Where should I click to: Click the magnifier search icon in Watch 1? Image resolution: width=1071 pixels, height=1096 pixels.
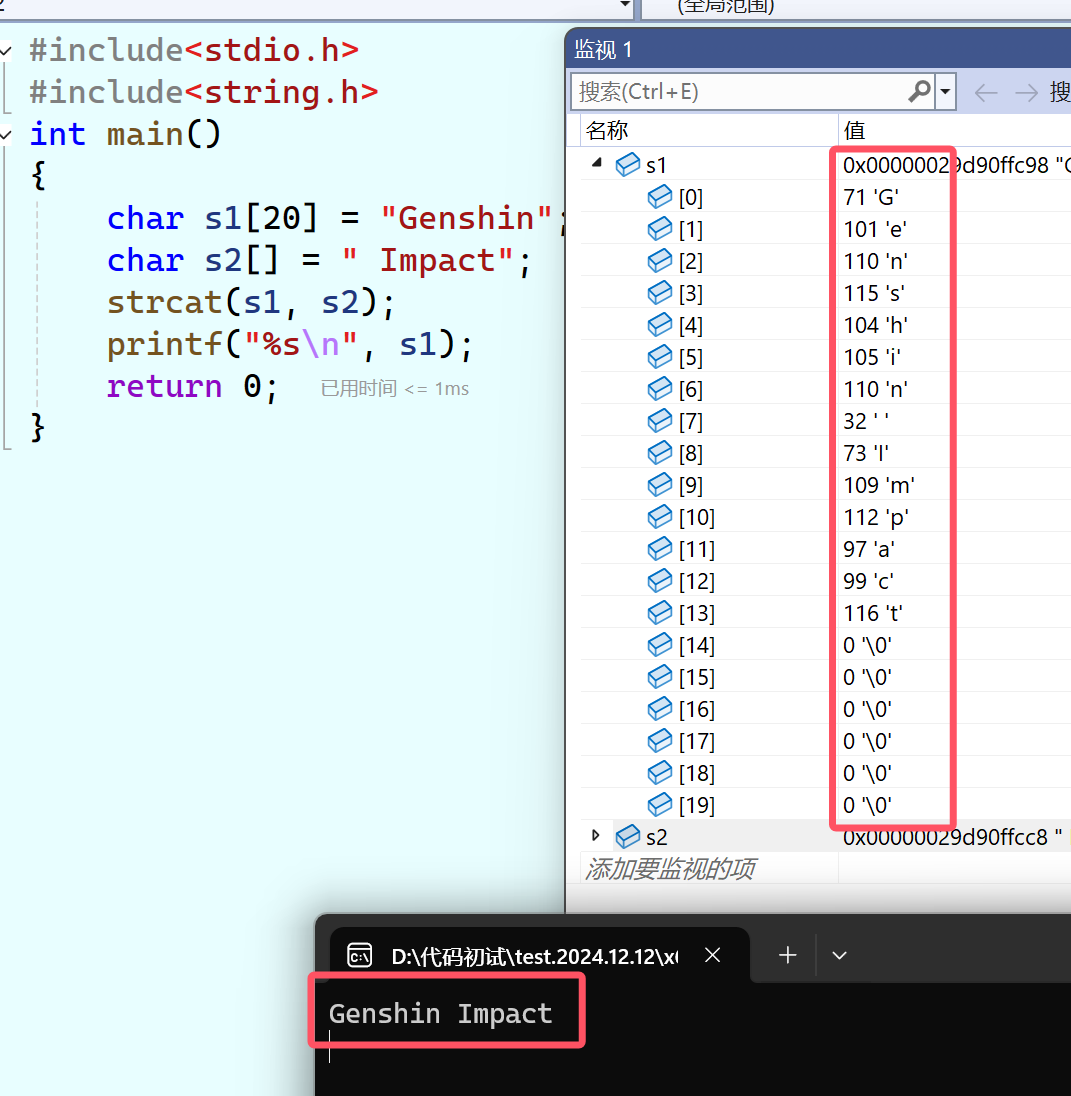click(x=920, y=92)
